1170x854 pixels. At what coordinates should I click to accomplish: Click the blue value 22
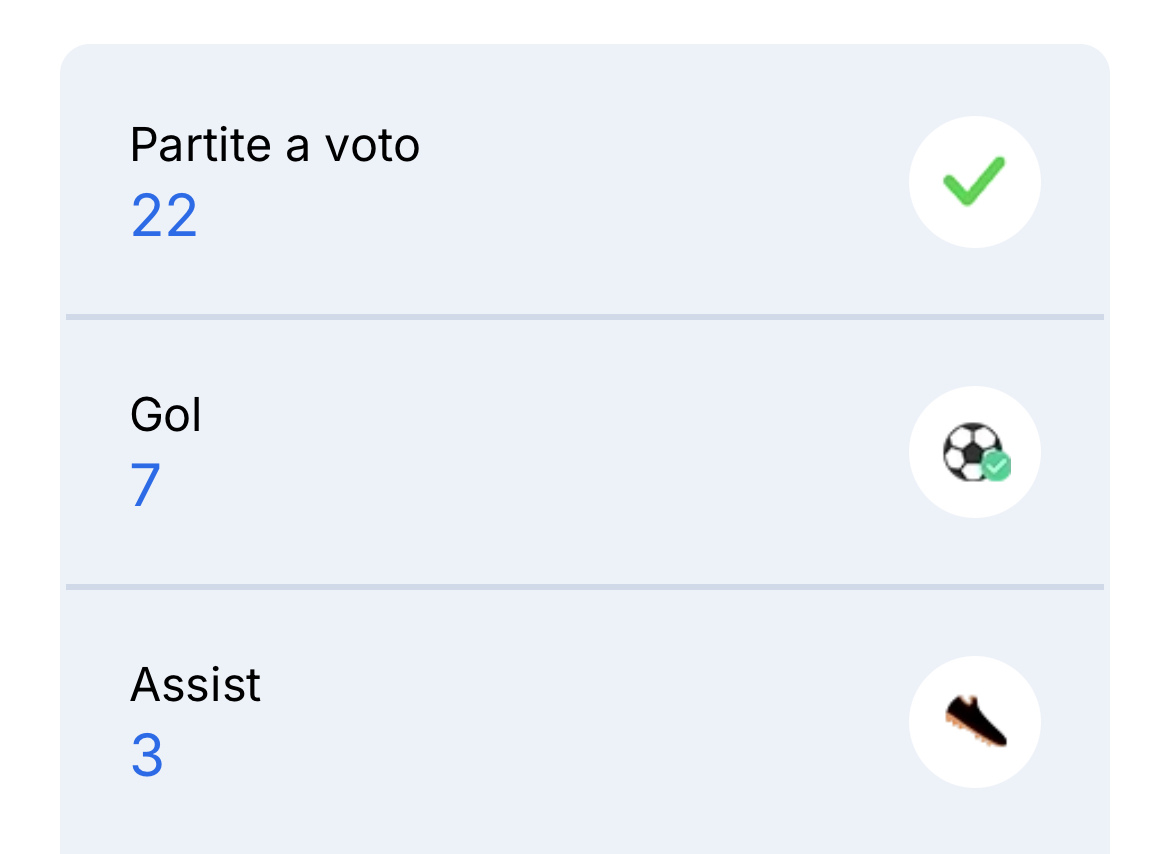point(164,216)
